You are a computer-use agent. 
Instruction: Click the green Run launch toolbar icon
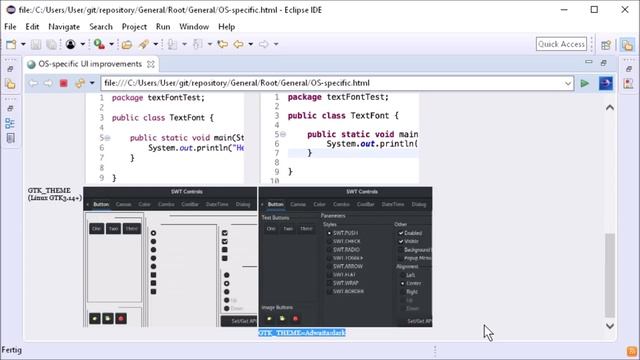(99, 44)
